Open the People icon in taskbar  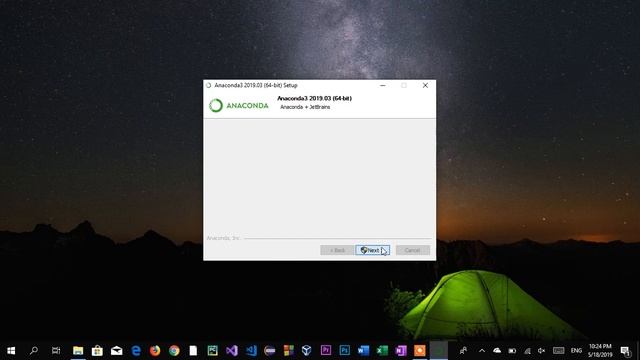tap(463, 350)
